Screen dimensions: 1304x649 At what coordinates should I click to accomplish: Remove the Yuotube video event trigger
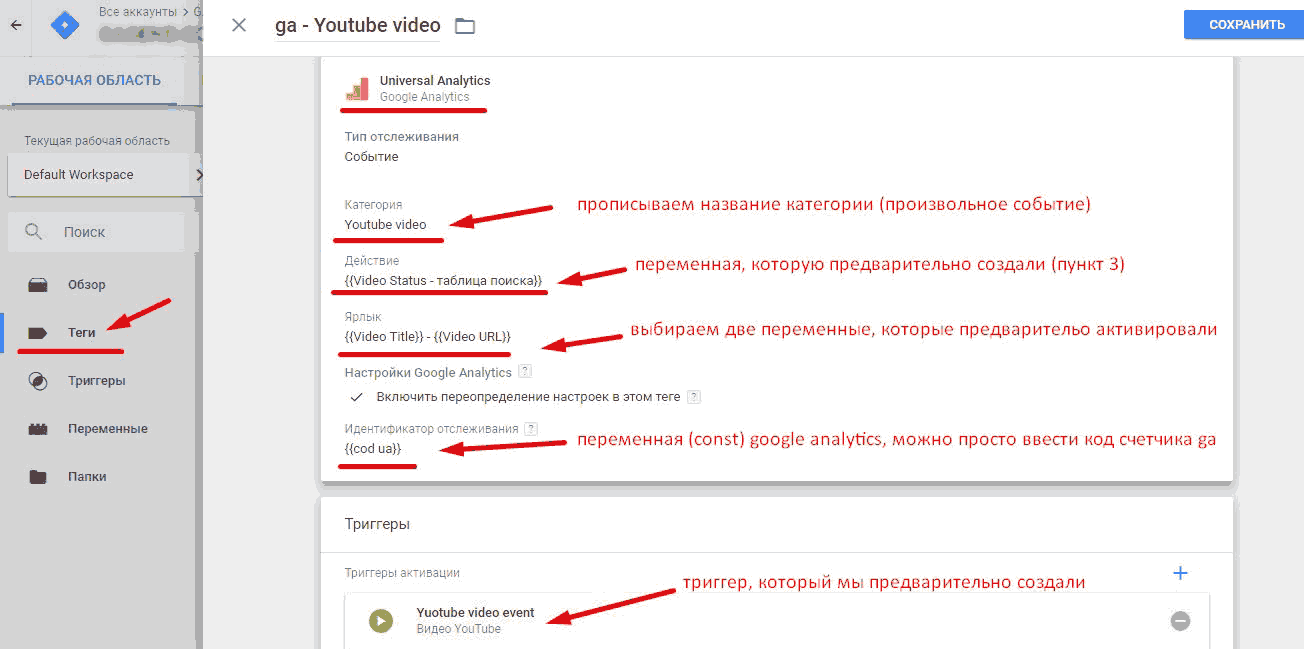click(1180, 621)
